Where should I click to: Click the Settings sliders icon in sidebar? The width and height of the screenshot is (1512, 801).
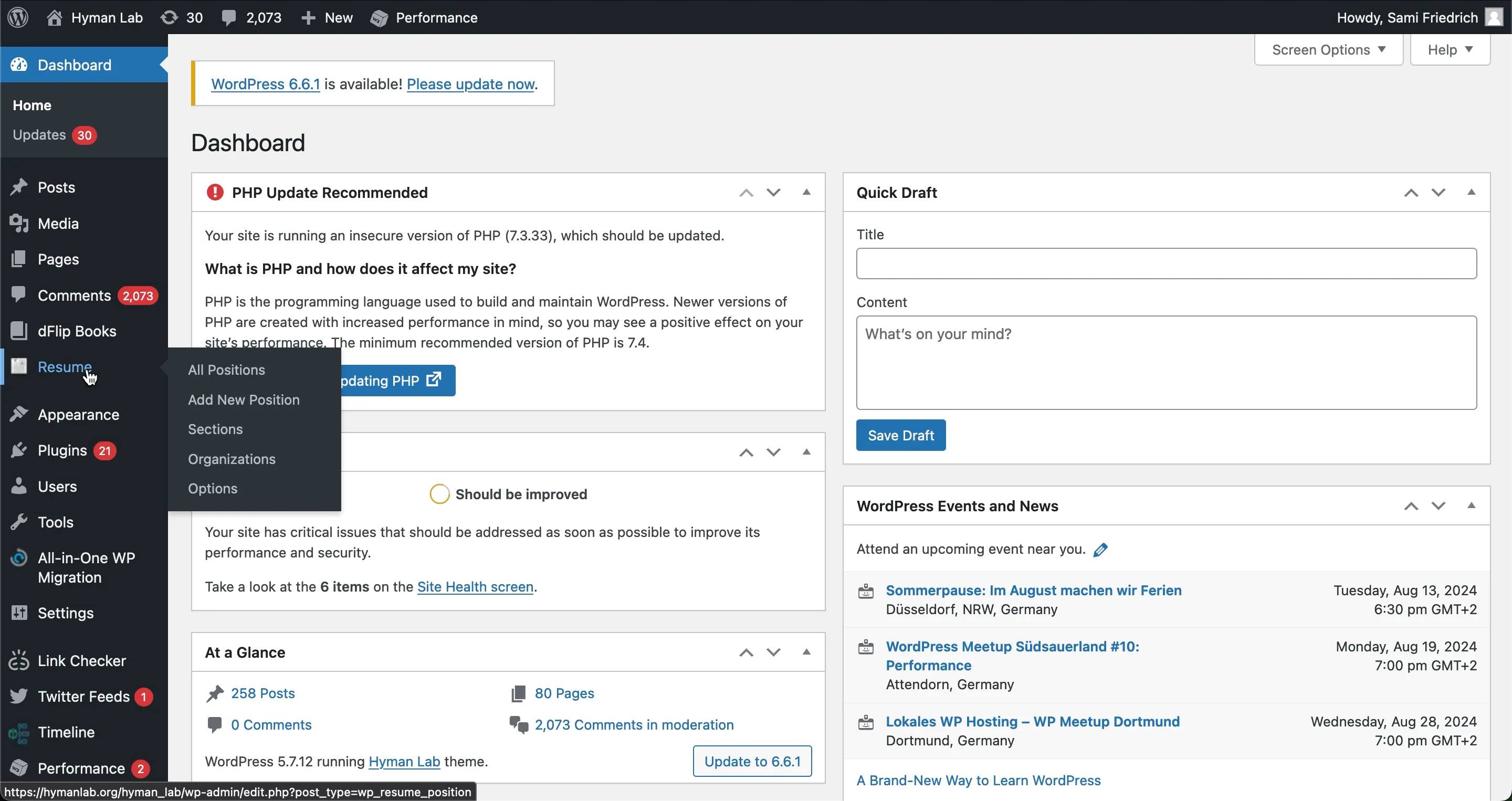click(x=19, y=613)
